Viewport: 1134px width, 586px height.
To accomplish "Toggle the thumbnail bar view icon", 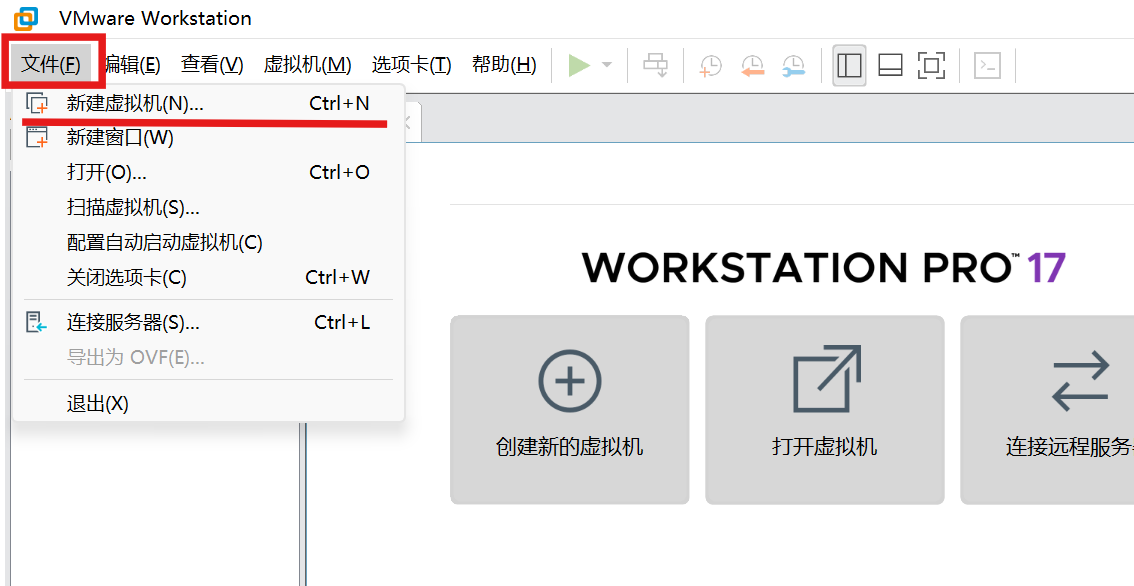I will (890, 66).
